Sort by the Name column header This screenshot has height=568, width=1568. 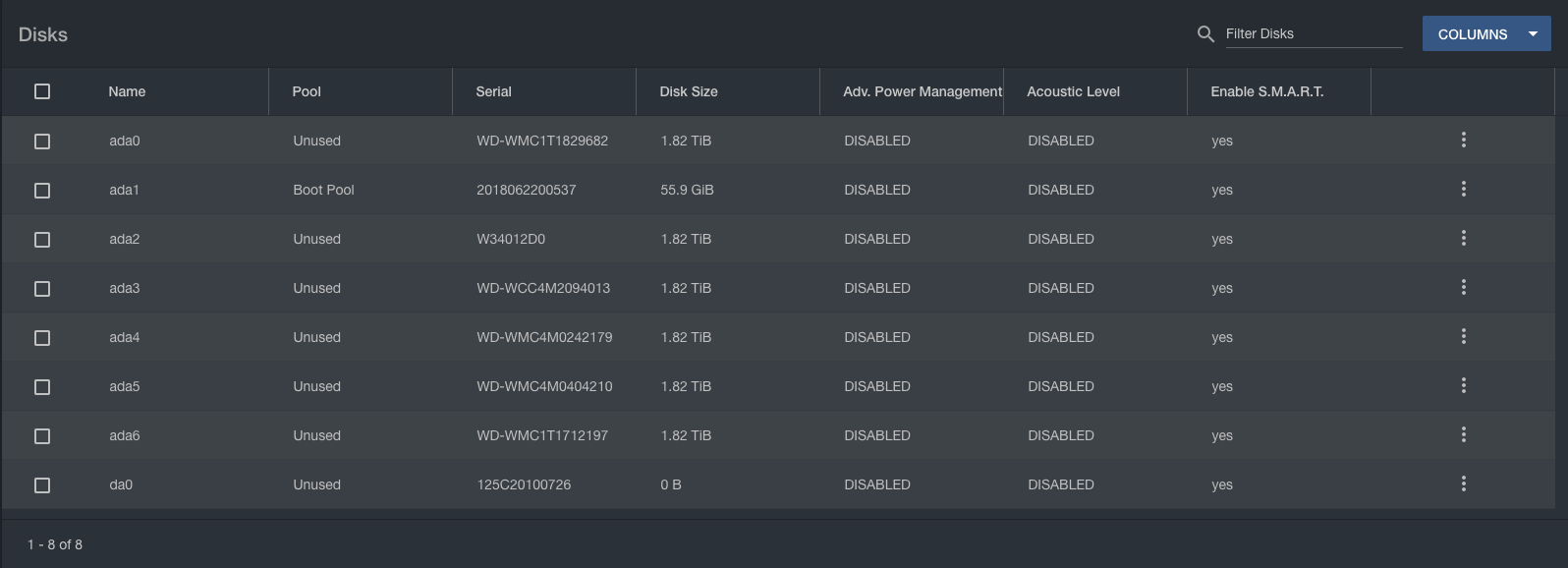click(127, 91)
